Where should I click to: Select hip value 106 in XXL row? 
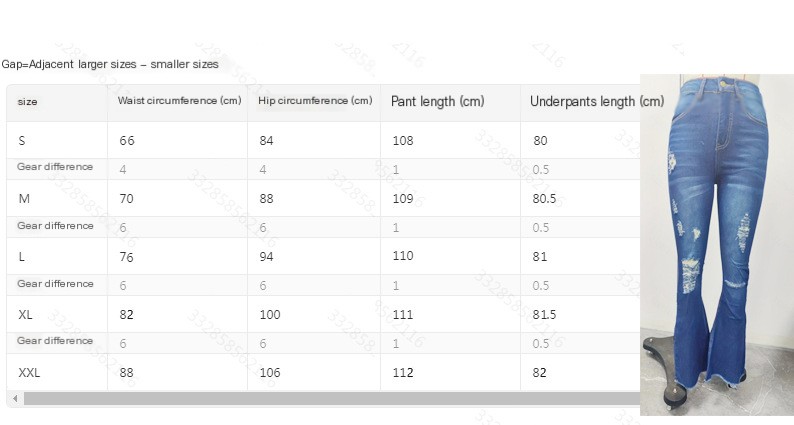268,373
